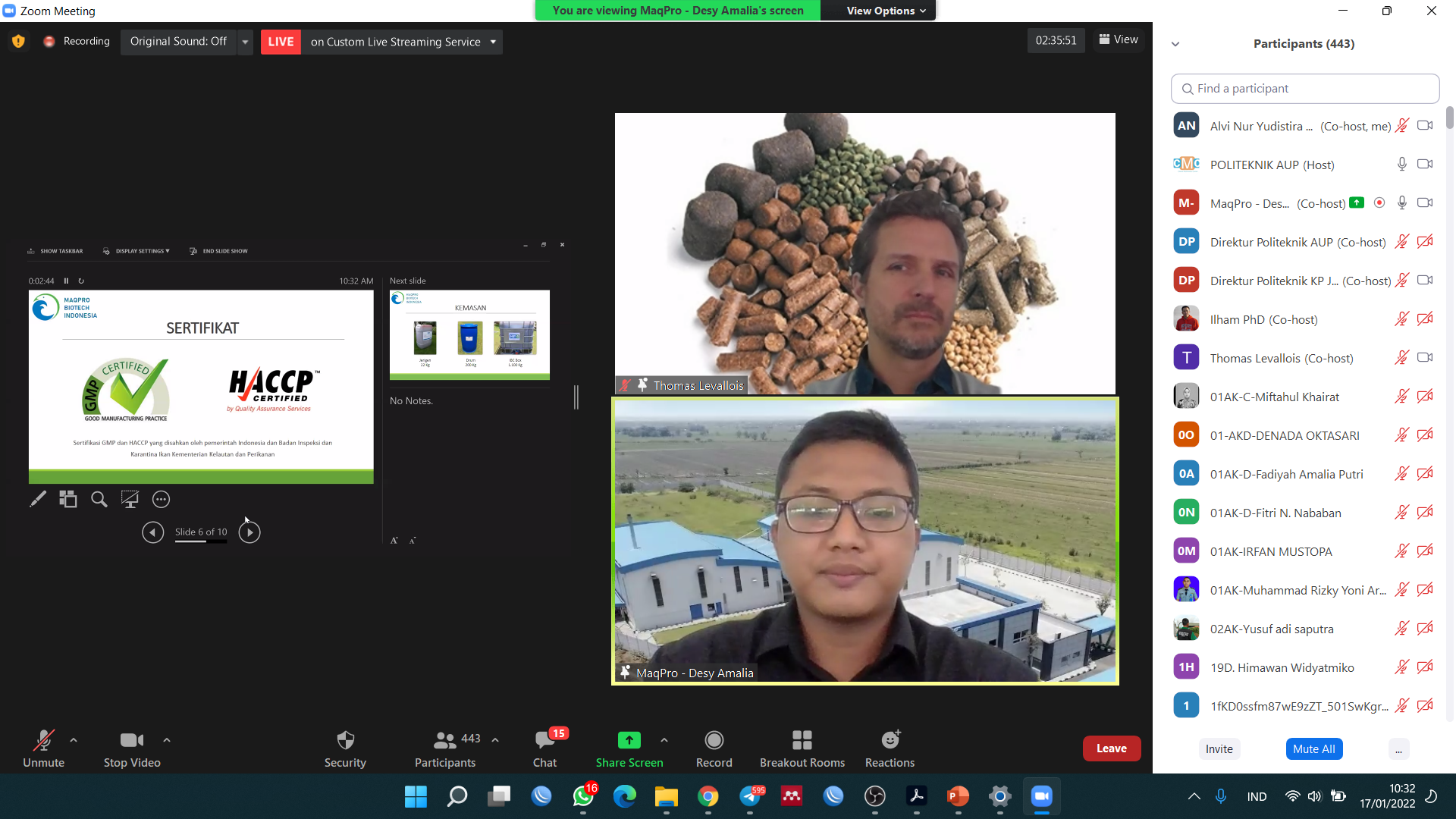
Task: Open PowerPoint from taskbar
Action: tap(958, 796)
